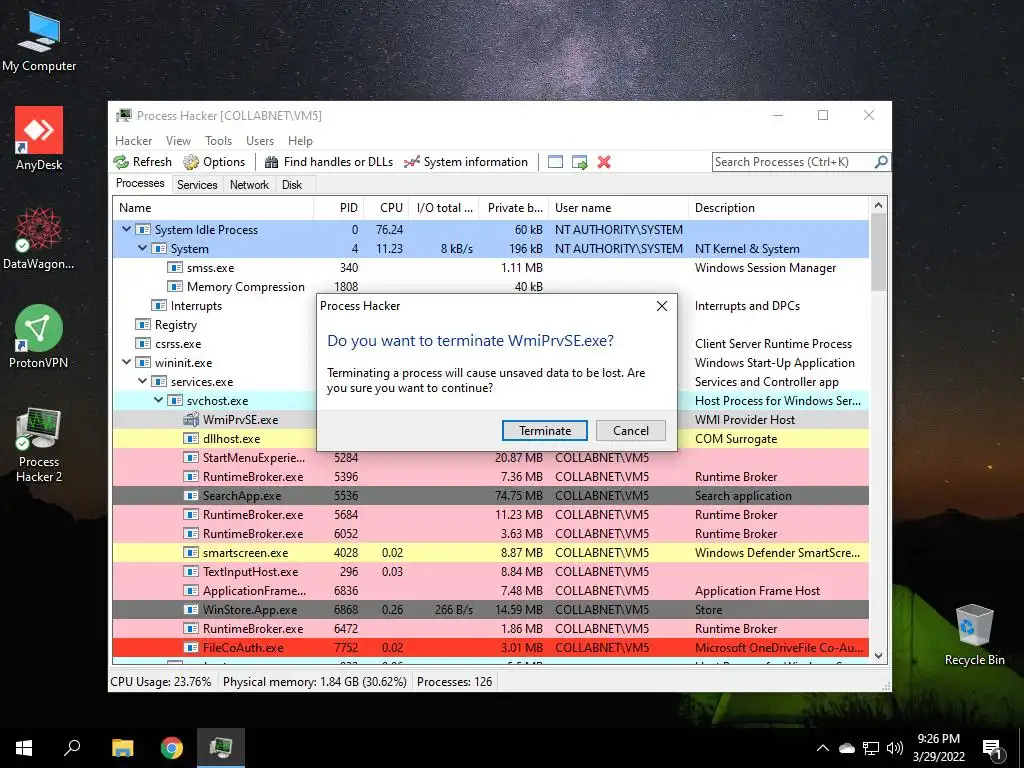Viewport: 1024px width, 768px height.
Task: Open Windows Start menu
Action: tap(24, 748)
